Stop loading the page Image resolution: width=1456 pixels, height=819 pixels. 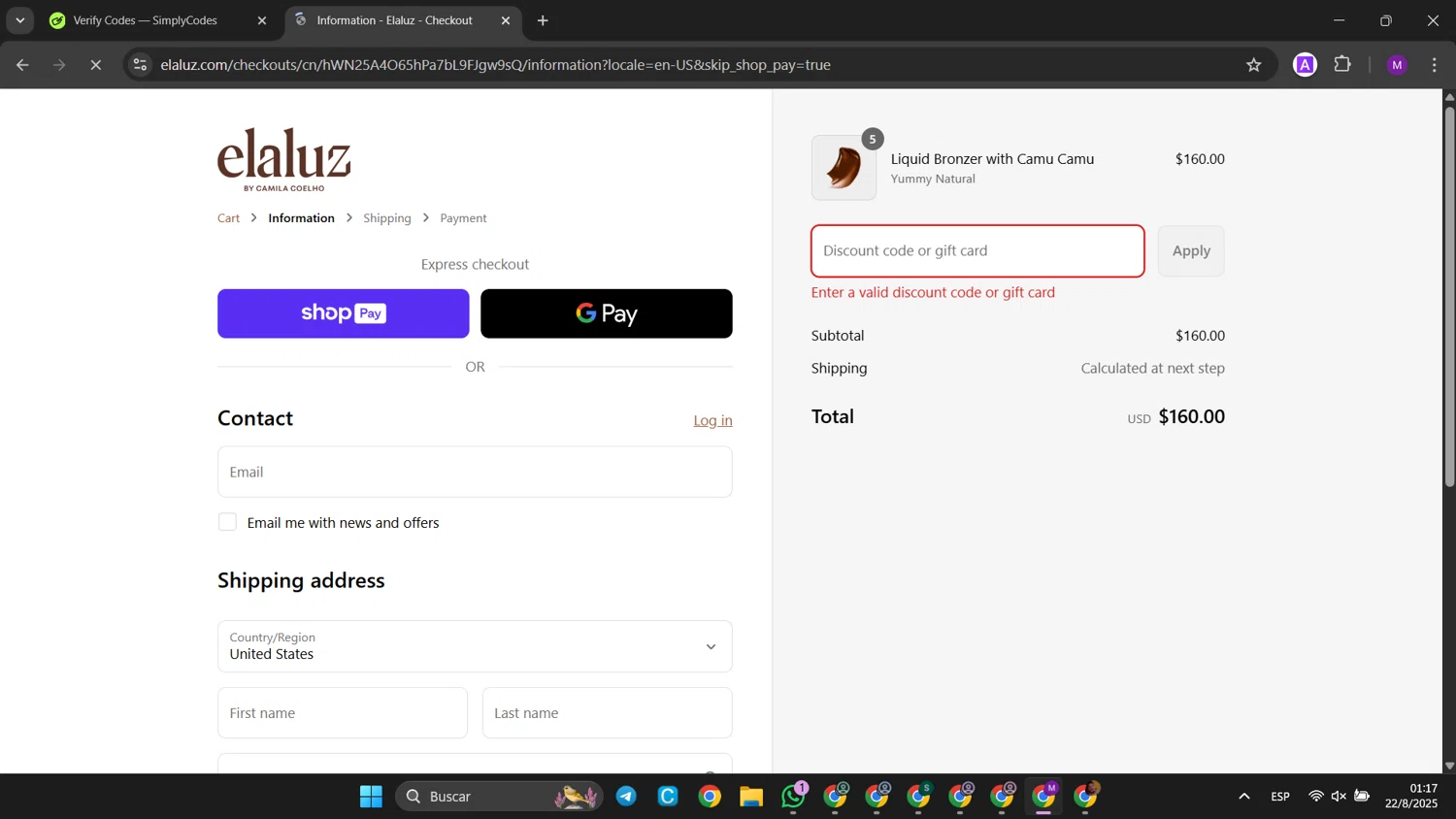(96, 65)
